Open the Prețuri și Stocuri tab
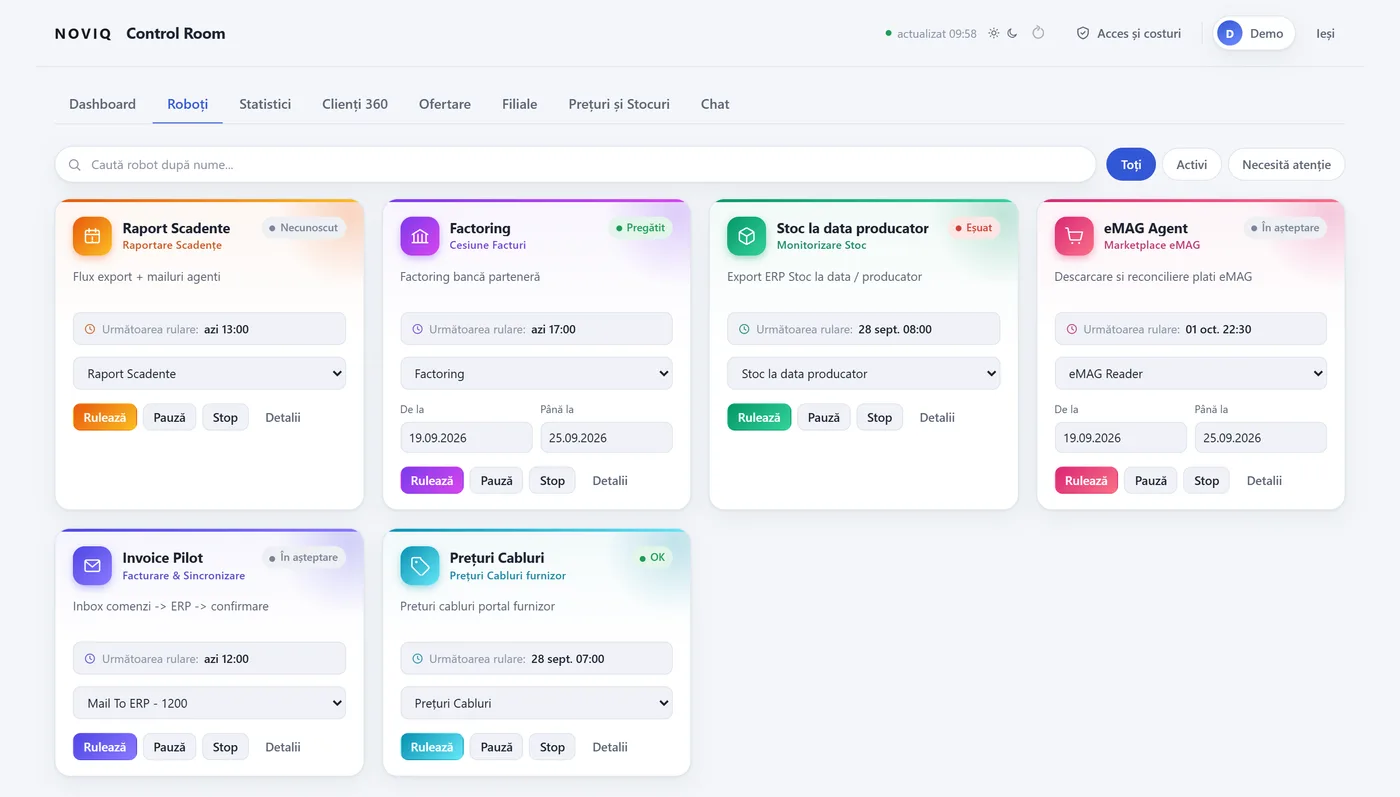The width and height of the screenshot is (1400, 797). (x=619, y=104)
